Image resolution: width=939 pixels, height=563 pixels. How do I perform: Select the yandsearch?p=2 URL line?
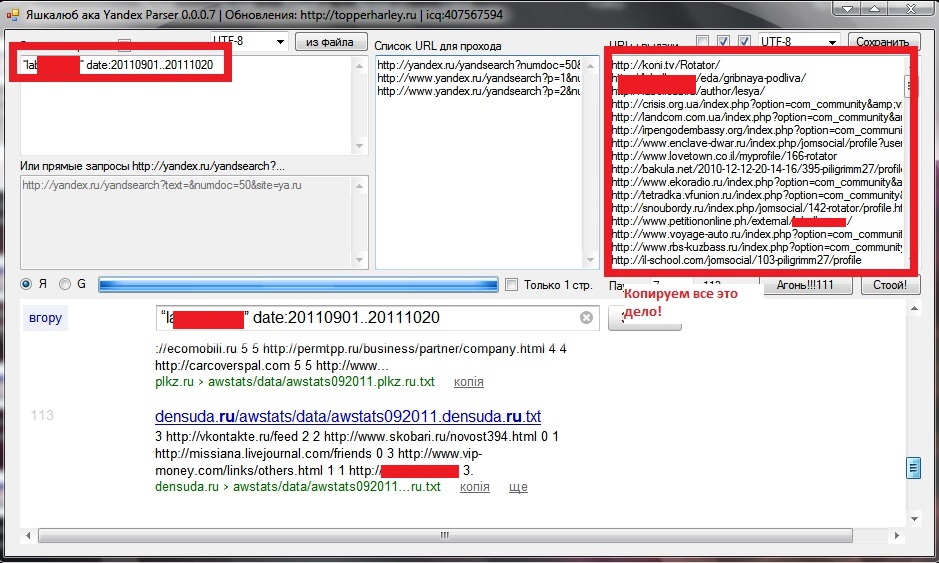(x=479, y=92)
